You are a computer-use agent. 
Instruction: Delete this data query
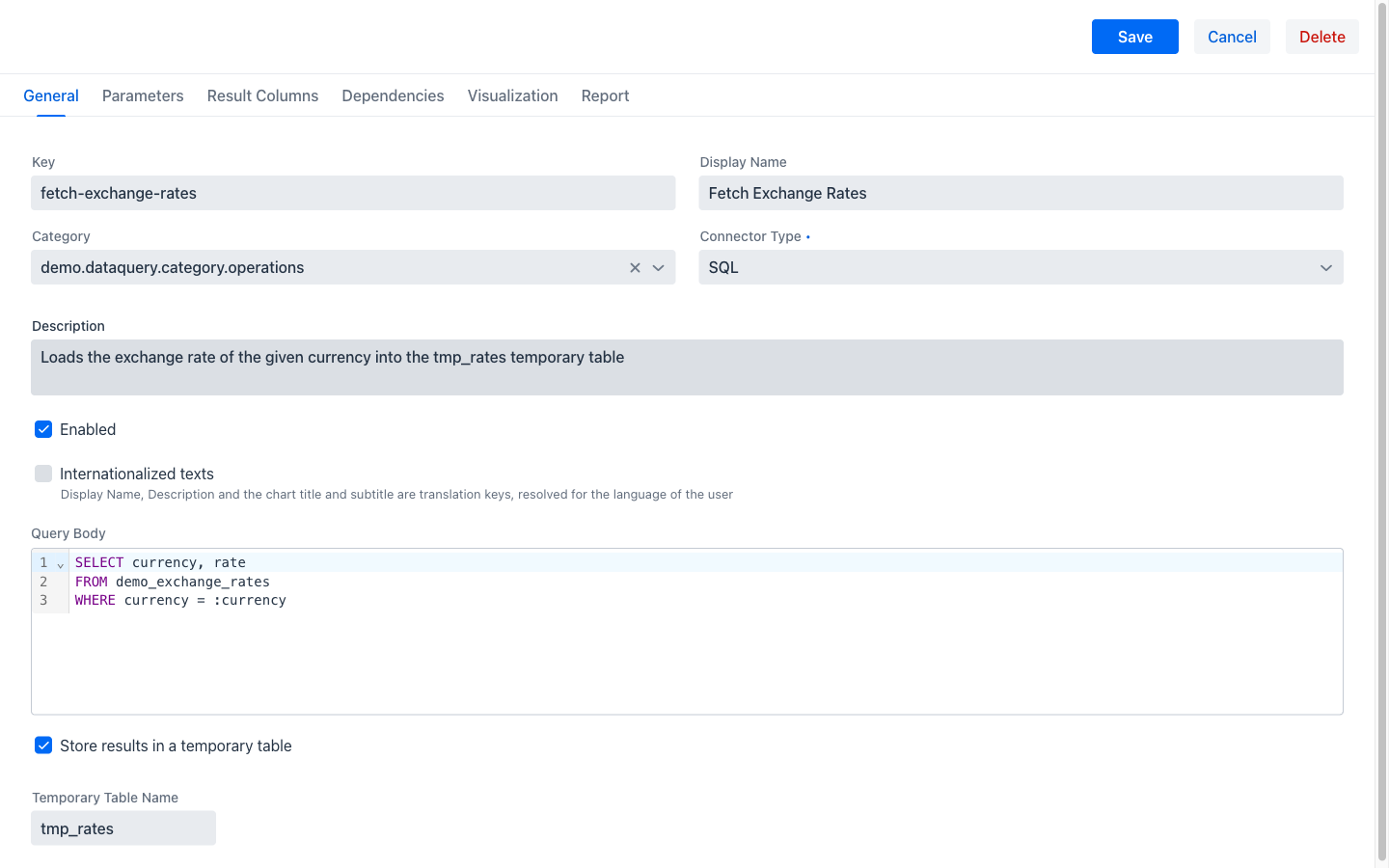pos(1322,37)
